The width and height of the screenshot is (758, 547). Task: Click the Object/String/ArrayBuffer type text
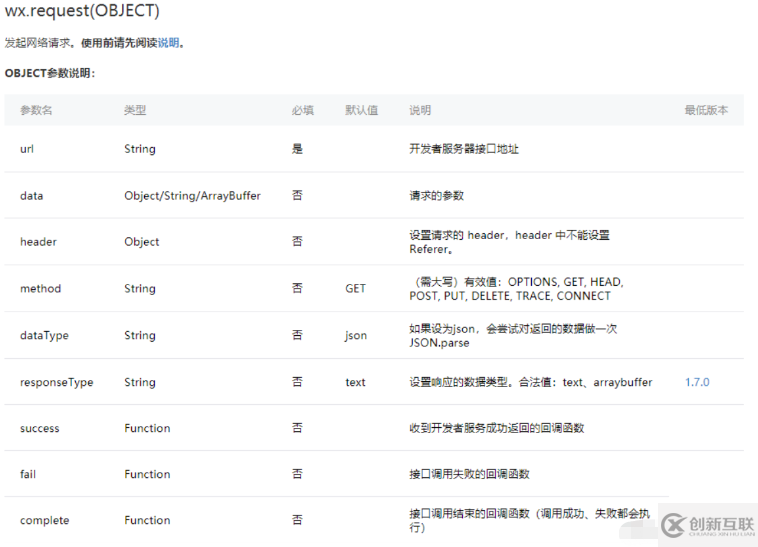point(192,196)
